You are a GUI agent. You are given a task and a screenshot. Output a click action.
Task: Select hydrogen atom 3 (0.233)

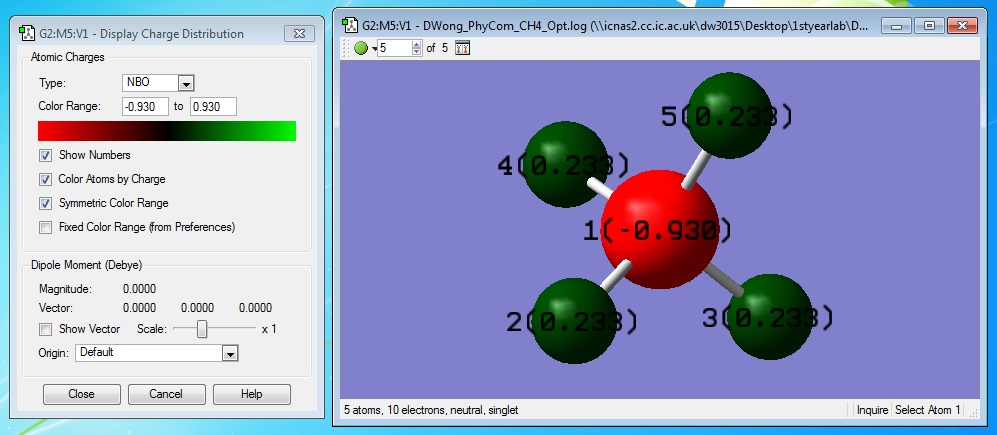pos(770,317)
